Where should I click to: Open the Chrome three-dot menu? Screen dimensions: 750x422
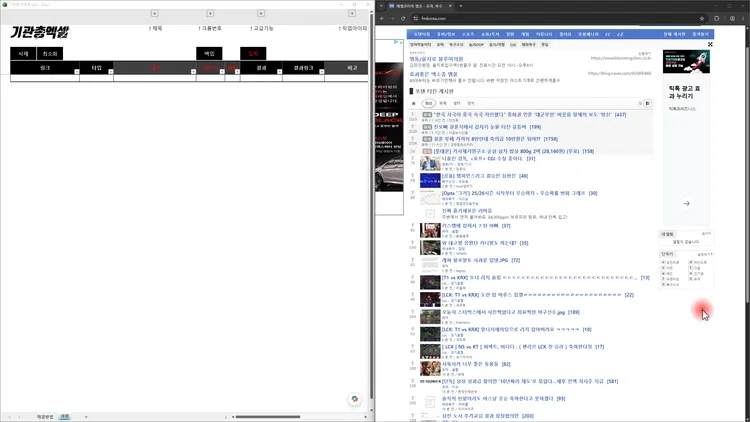coord(744,19)
